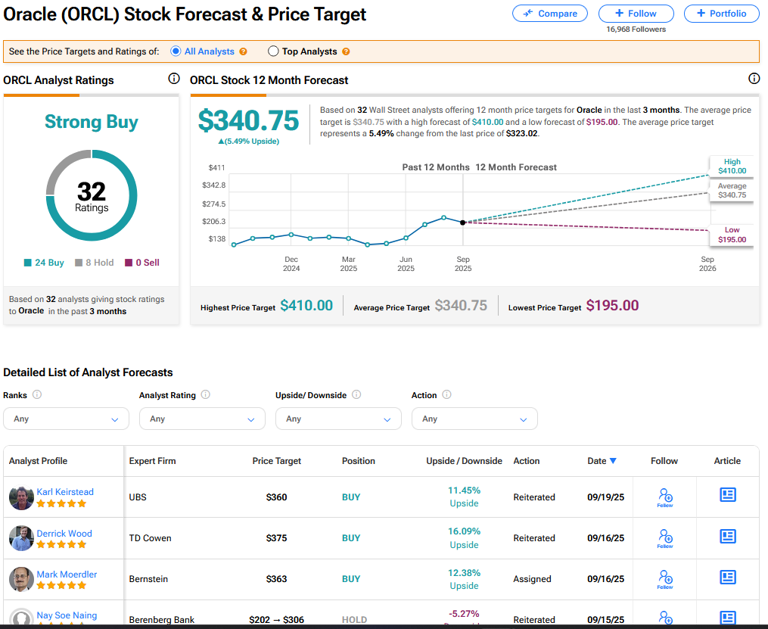The height and width of the screenshot is (629, 768).
Task: Open article icon for Mark Moerdler
Action: (727, 578)
